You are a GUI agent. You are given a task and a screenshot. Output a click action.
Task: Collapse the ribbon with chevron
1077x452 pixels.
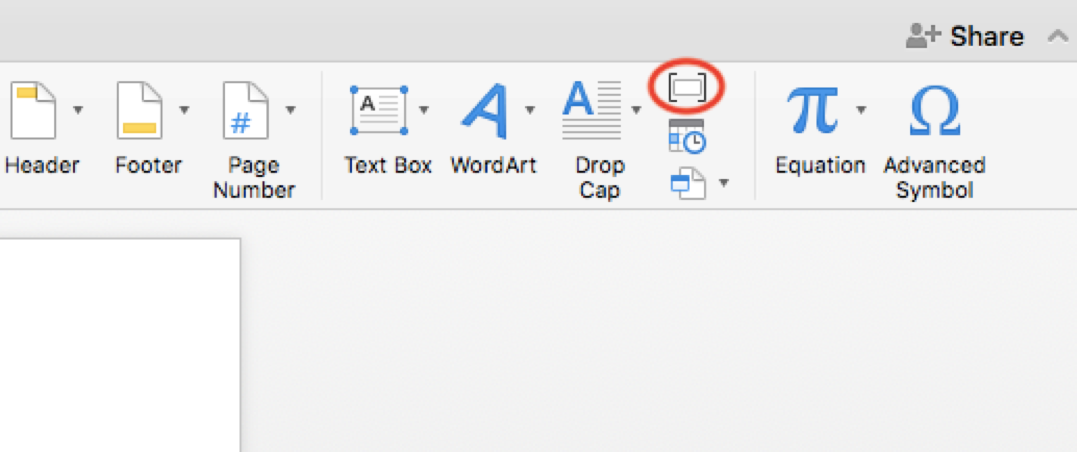[1058, 36]
